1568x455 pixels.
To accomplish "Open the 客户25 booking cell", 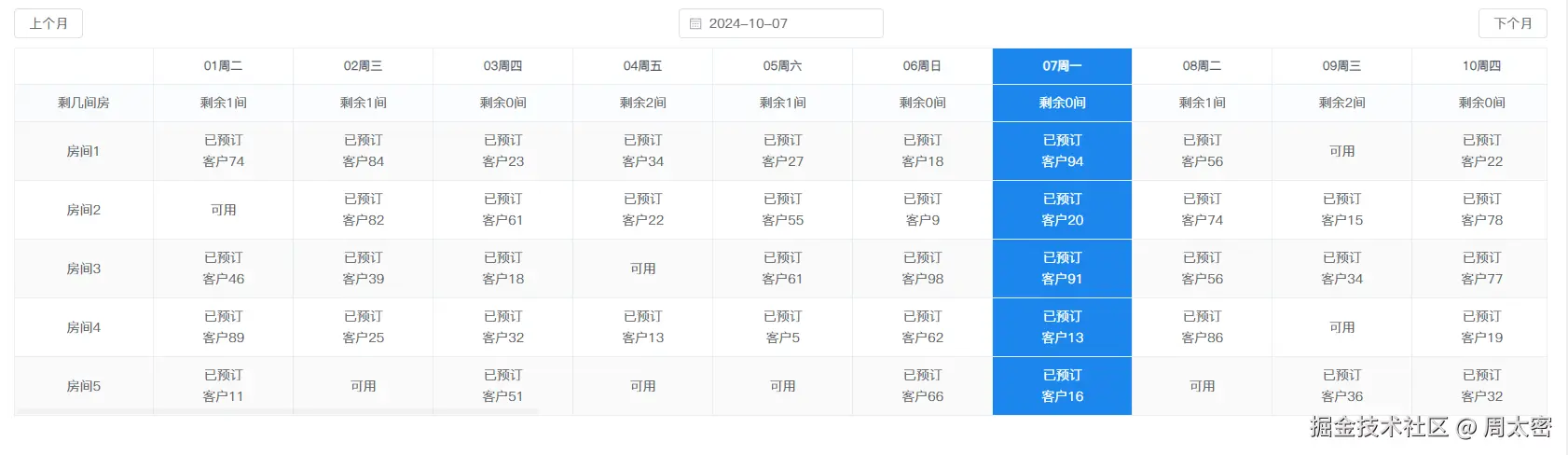I will 364,327.
